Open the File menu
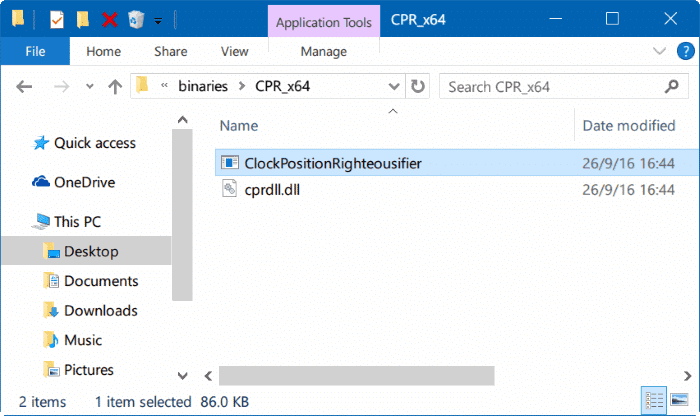 (x=35, y=51)
